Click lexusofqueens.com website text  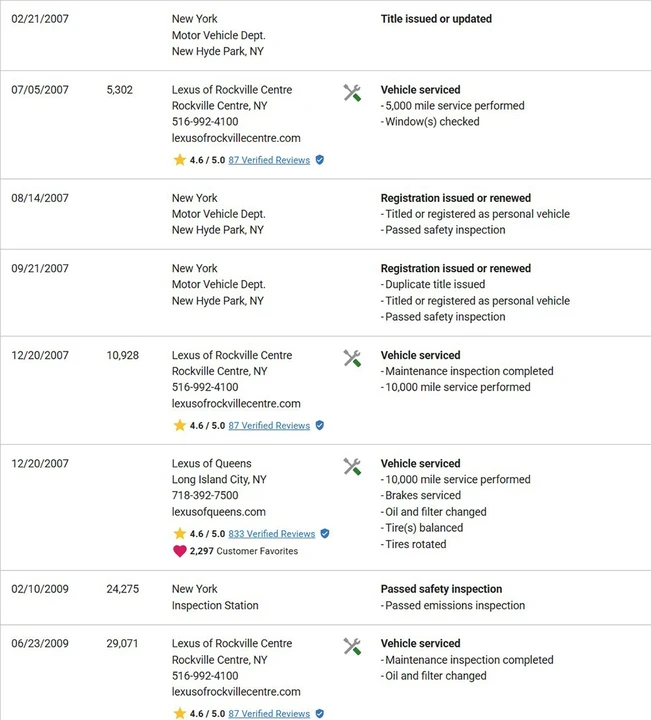(x=219, y=512)
